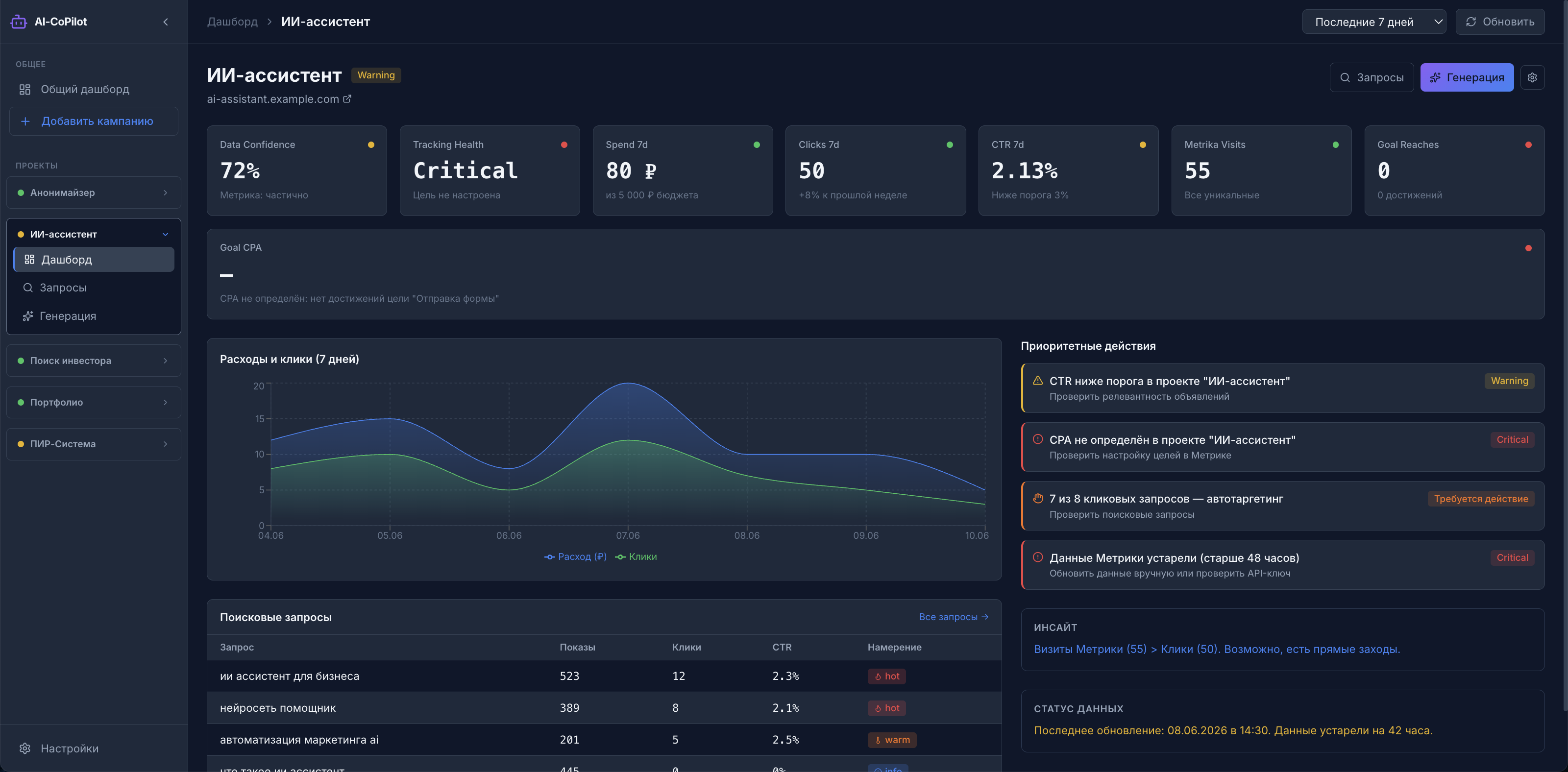Click the warning triangle icon on CTR alert
1568x772 pixels.
coord(1038,381)
